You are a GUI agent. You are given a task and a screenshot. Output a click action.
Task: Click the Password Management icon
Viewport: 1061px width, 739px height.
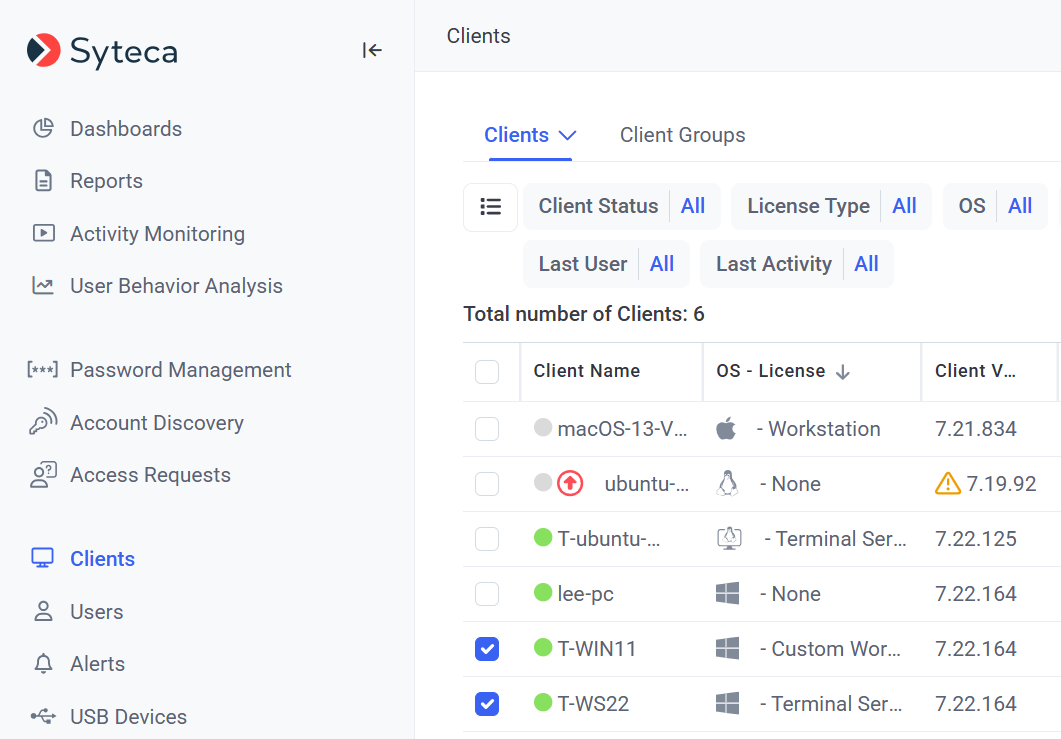43,370
